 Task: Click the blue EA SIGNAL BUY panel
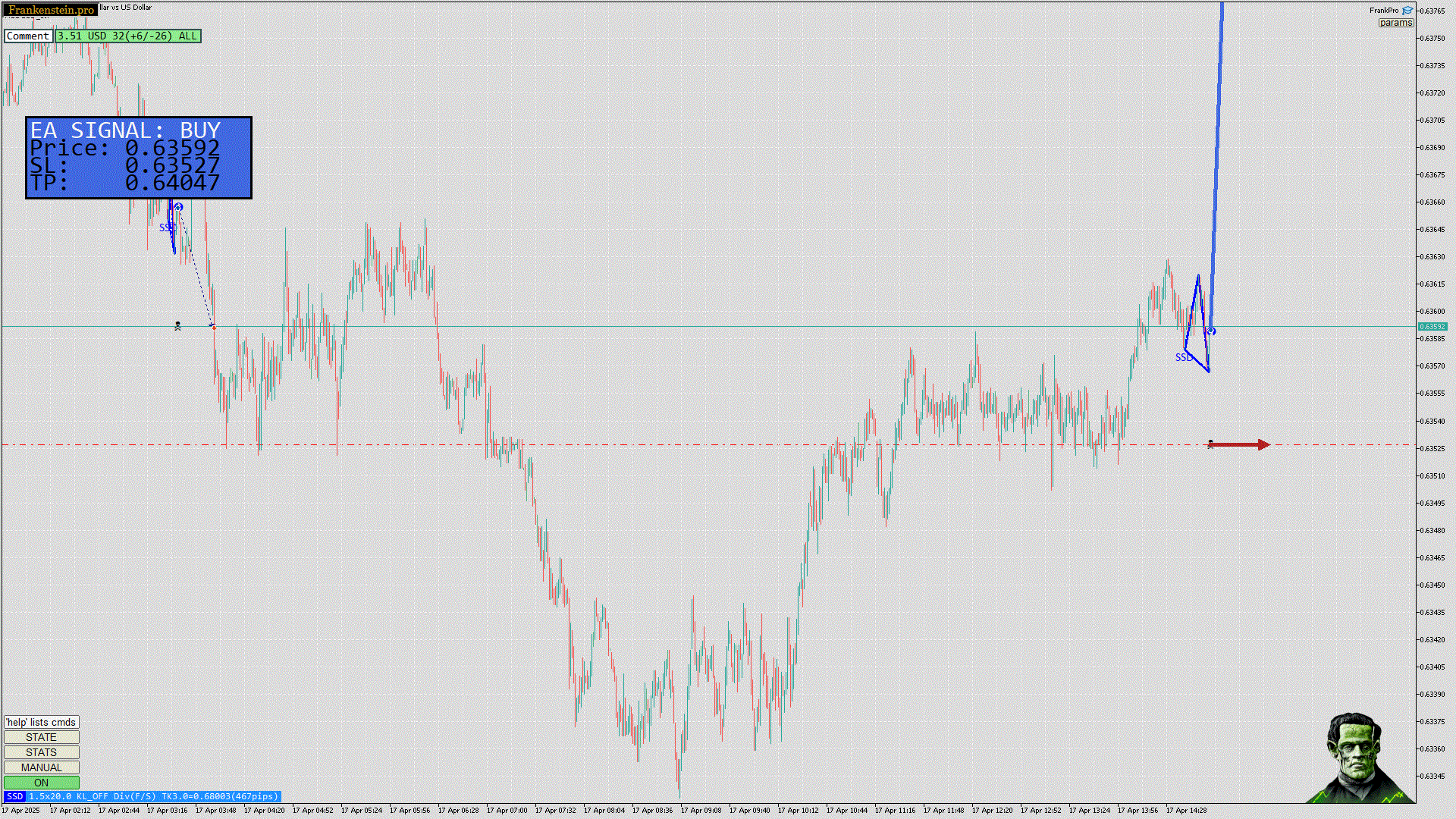tap(139, 158)
